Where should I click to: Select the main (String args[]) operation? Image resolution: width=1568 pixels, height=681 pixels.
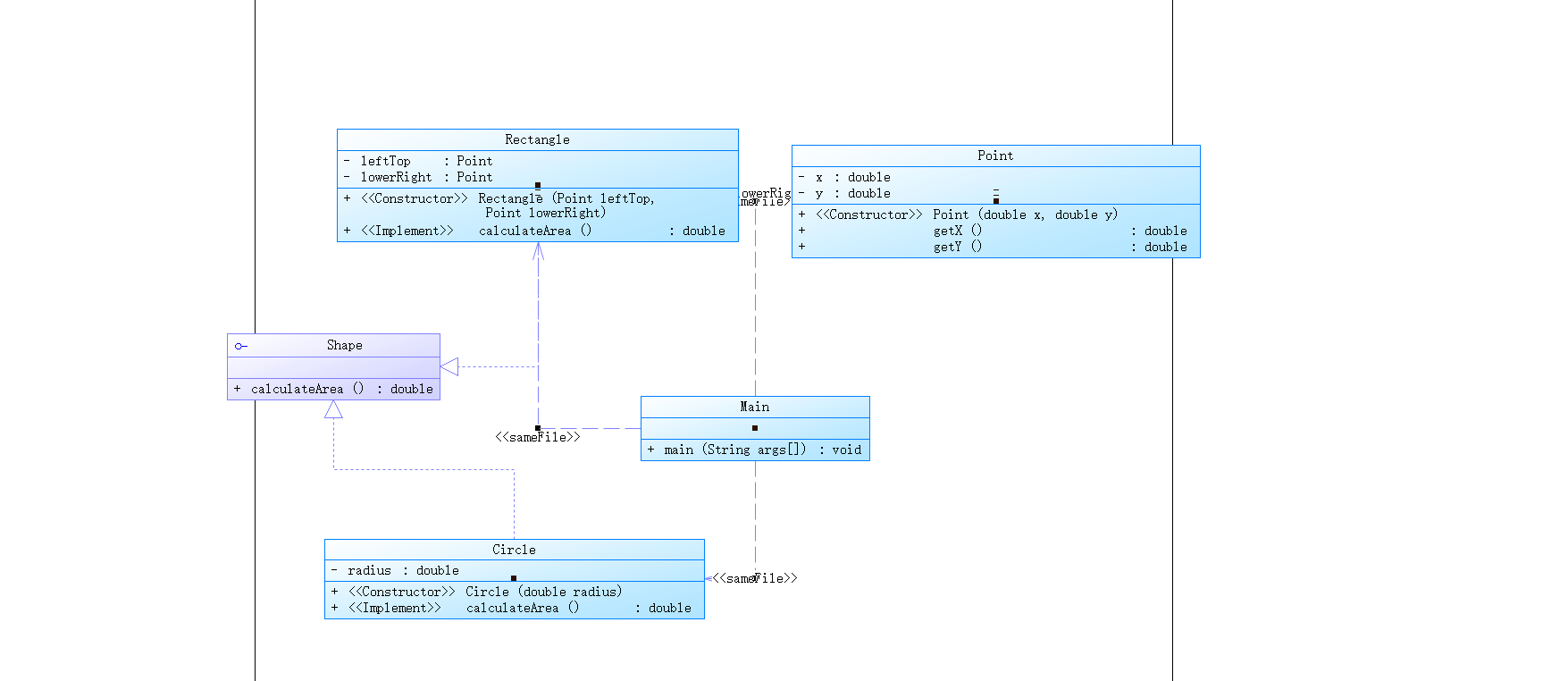coord(755,450)
